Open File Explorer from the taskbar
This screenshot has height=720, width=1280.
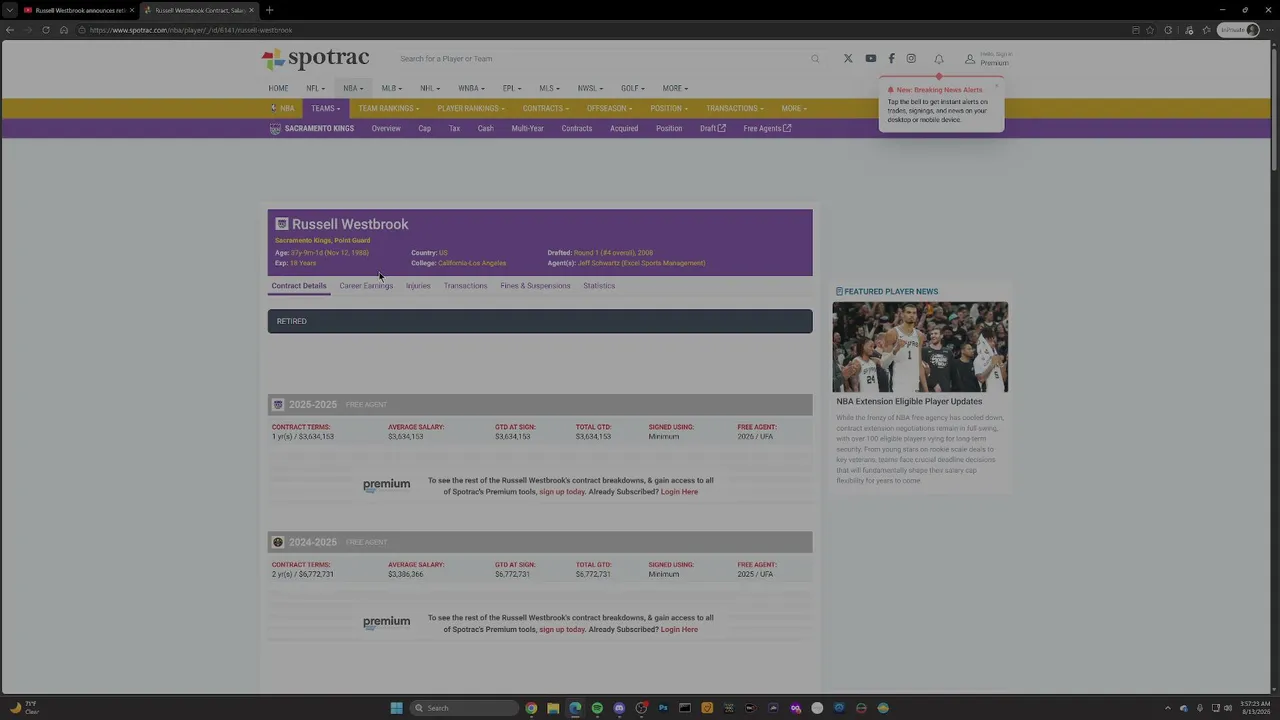[553, 708]
